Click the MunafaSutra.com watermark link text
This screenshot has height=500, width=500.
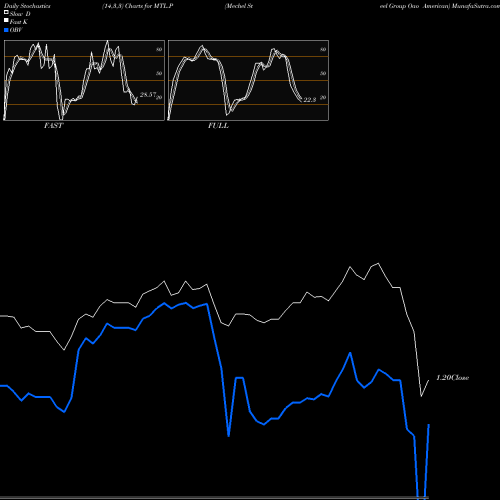pos(476,6)
